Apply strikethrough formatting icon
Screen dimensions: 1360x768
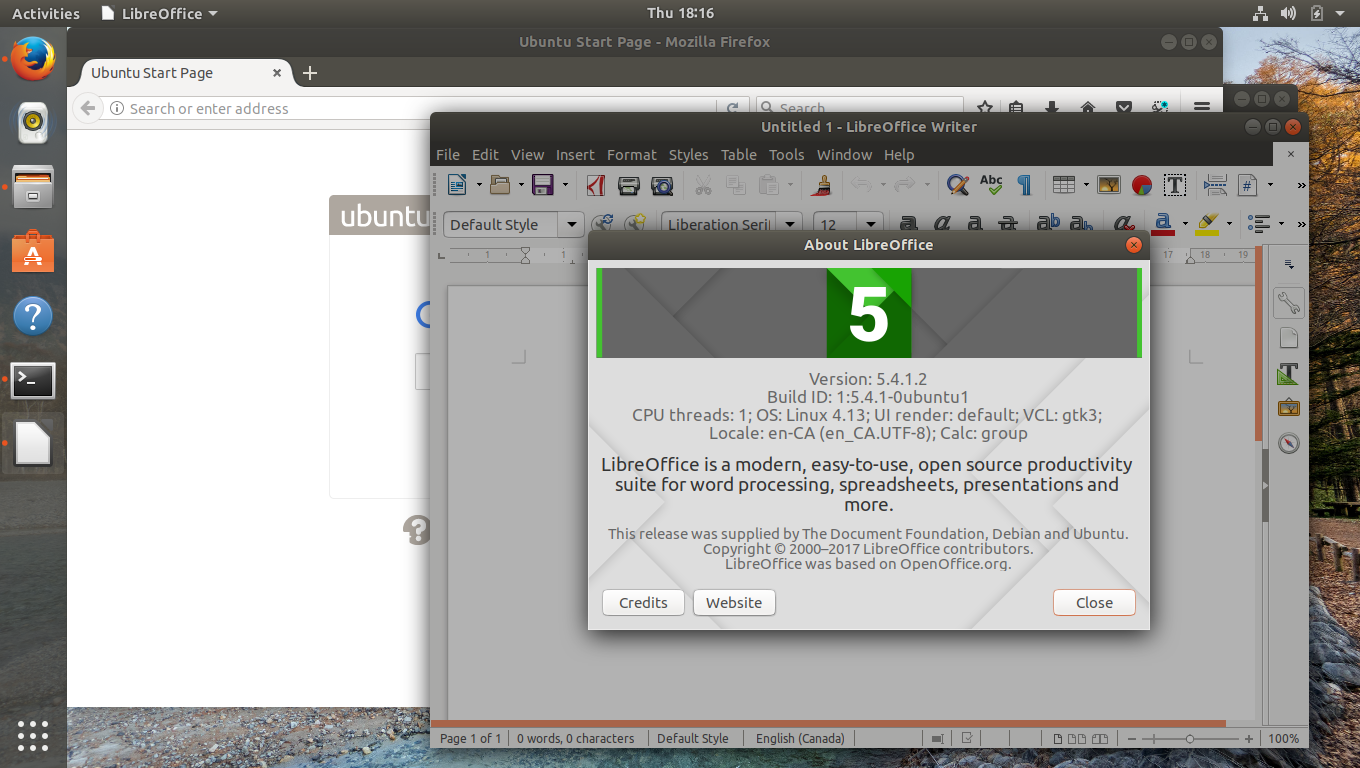tap(1007, 224)
